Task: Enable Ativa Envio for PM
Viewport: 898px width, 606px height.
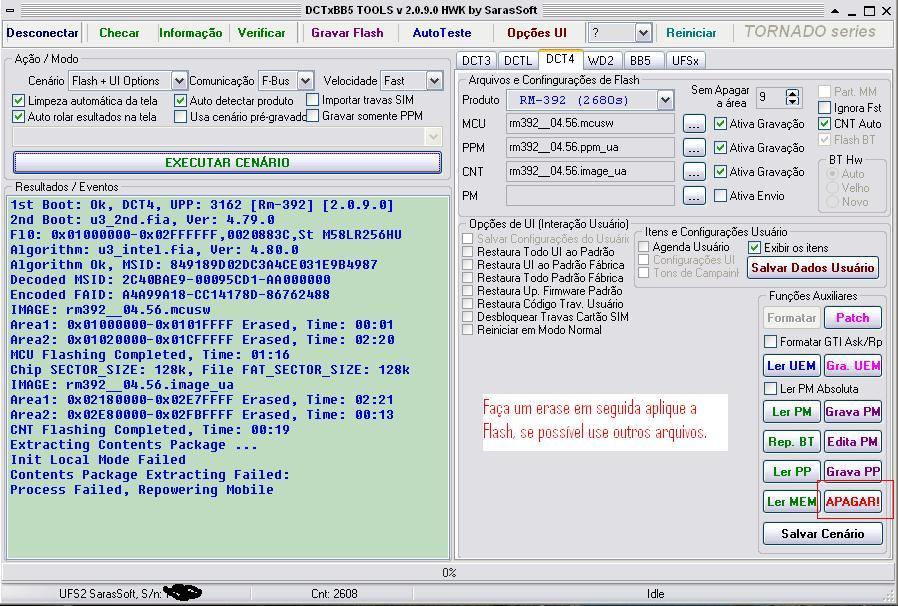Action: point(720,196)
